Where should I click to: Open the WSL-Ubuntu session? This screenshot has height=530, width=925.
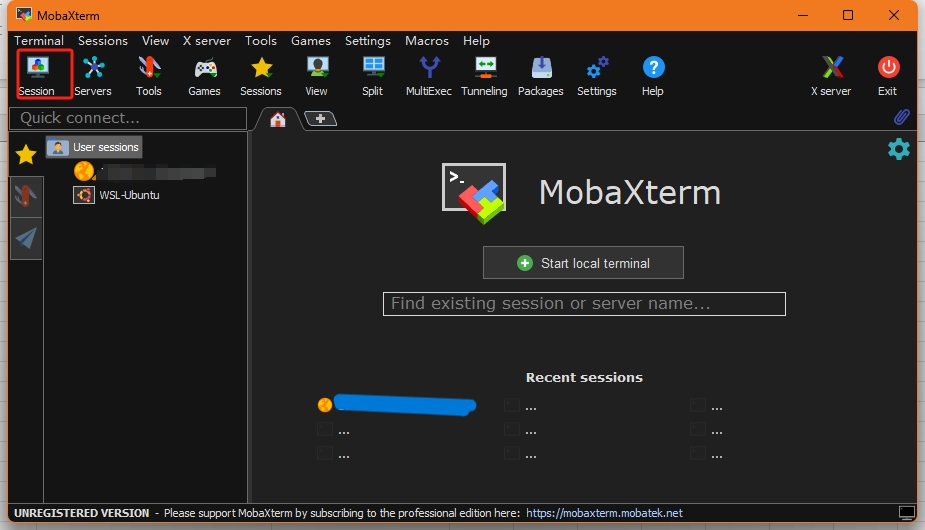128,195
